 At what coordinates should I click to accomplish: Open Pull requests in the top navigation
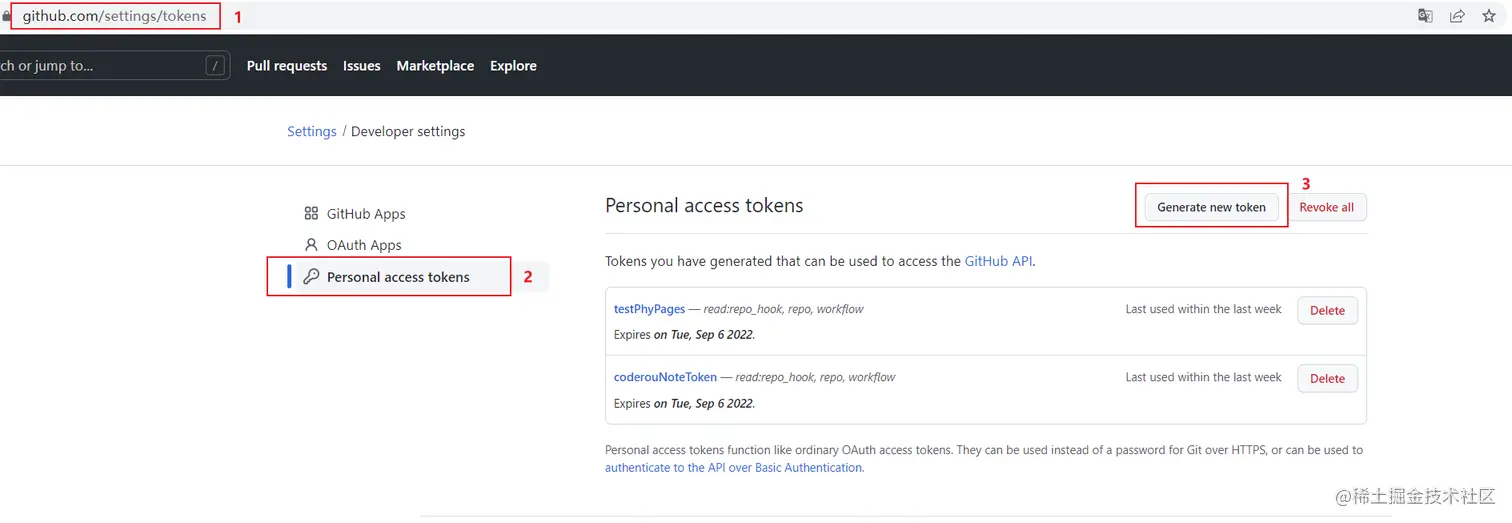[287, 66]
